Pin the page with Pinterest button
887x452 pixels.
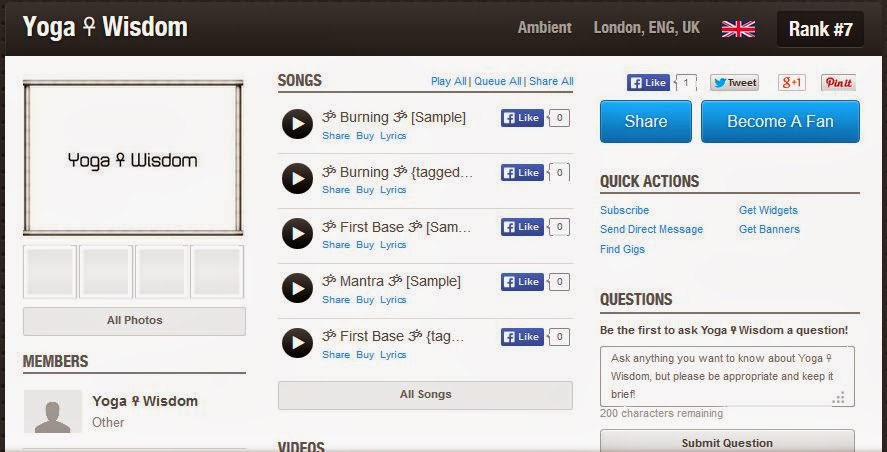click(838, 83)
